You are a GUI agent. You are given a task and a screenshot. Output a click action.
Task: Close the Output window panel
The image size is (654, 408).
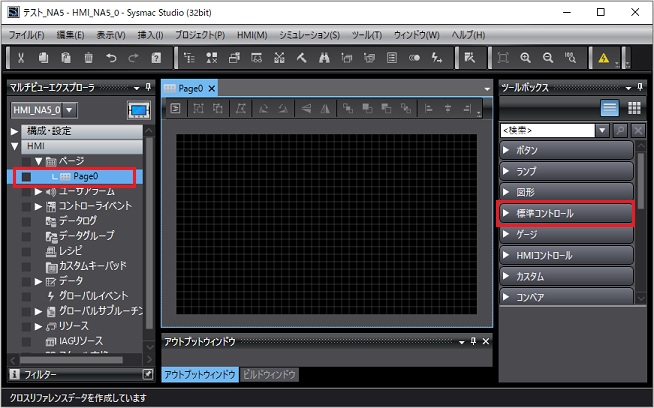(486, 341)
